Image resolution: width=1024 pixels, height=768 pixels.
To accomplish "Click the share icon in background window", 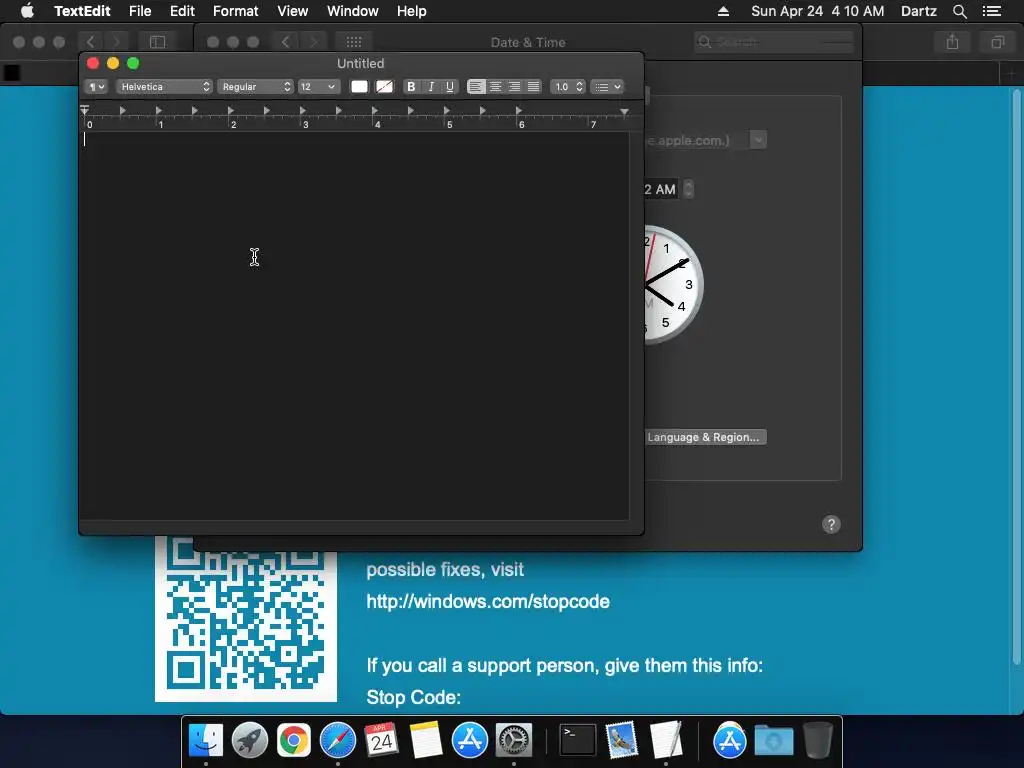I will tap(952, 42).
